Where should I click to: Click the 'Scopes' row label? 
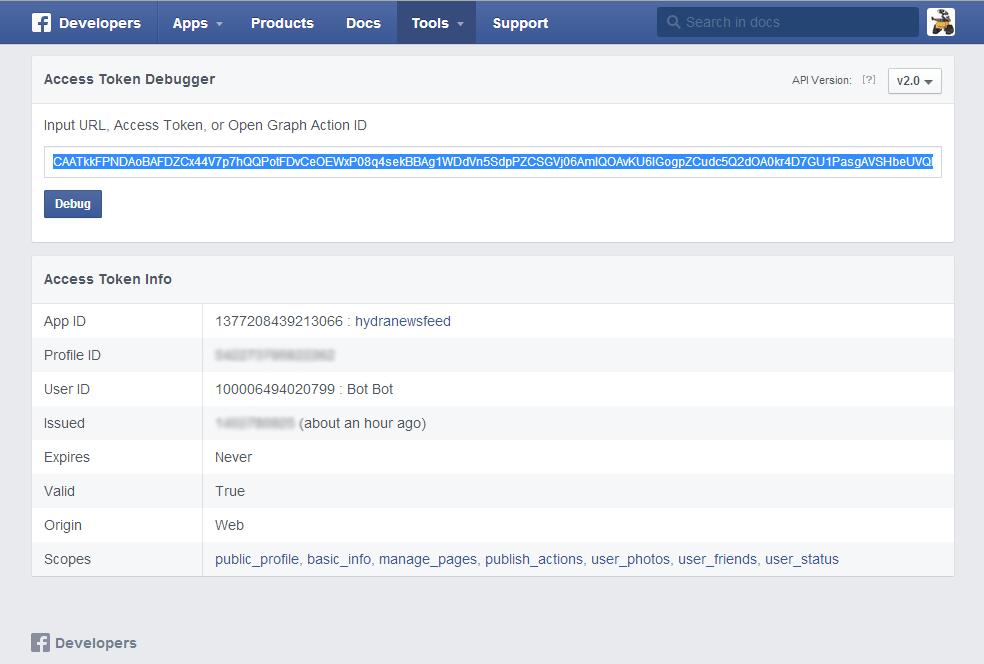[x=67, y=559]
